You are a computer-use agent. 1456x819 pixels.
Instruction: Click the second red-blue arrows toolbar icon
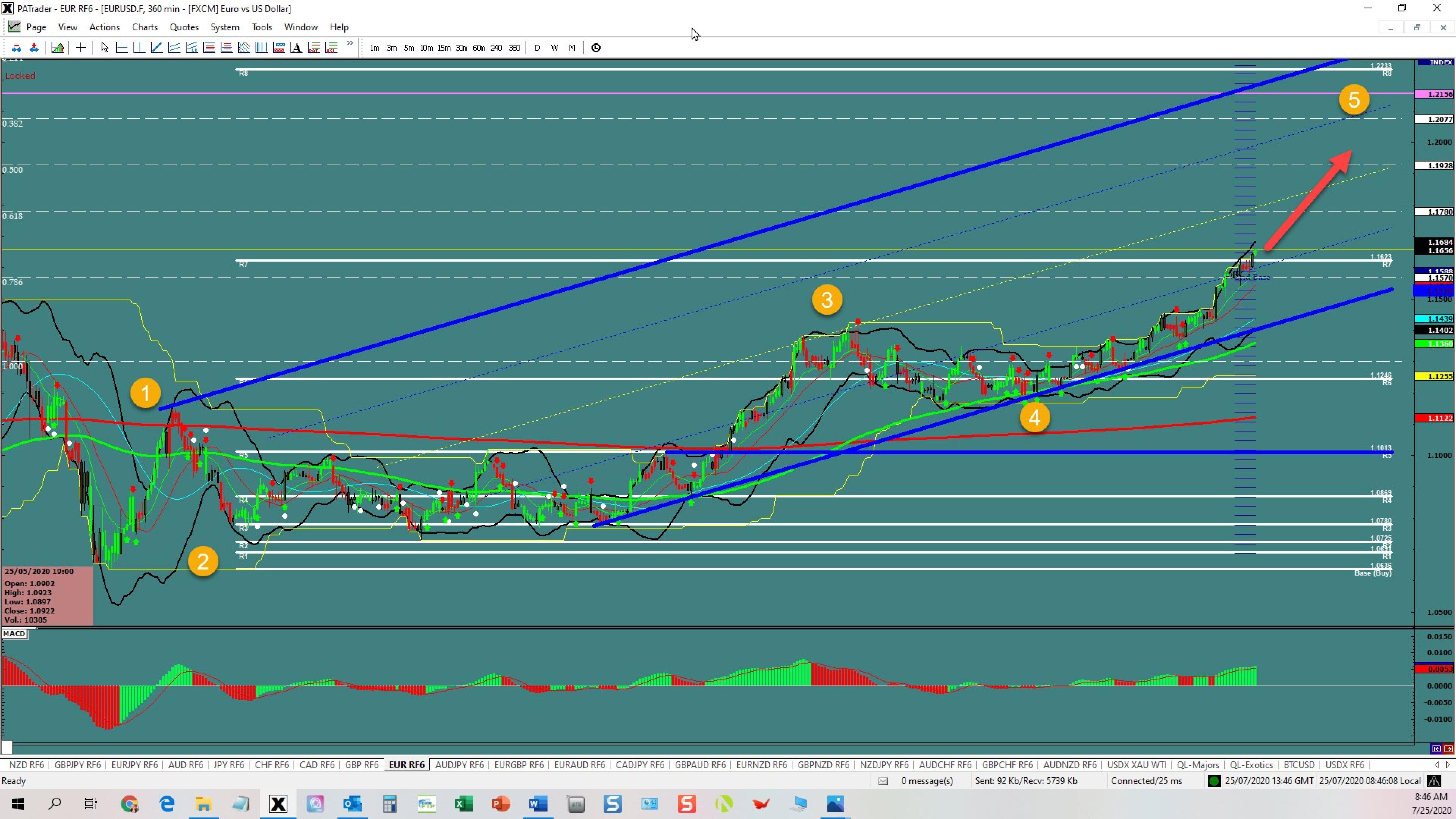click(x=34, y=48)
